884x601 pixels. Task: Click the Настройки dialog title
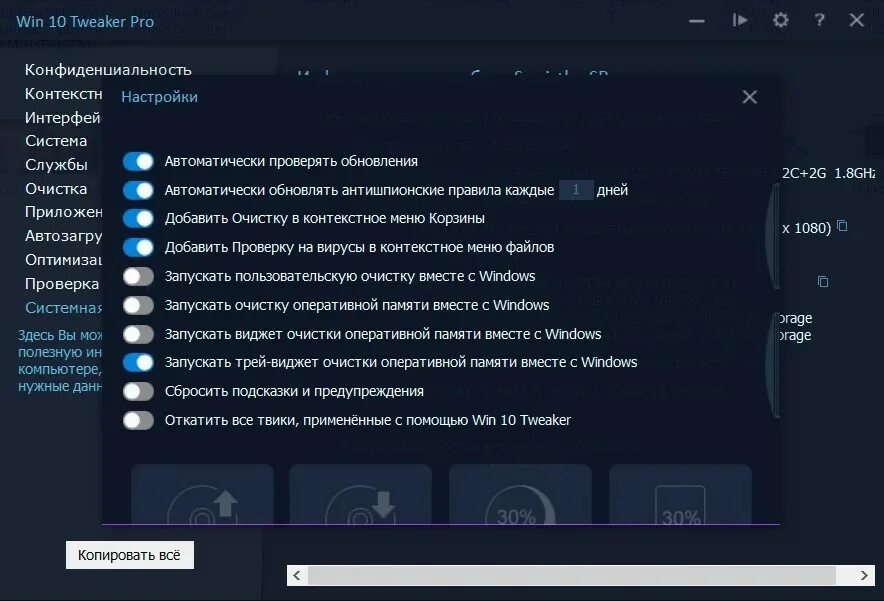[160, 97]
